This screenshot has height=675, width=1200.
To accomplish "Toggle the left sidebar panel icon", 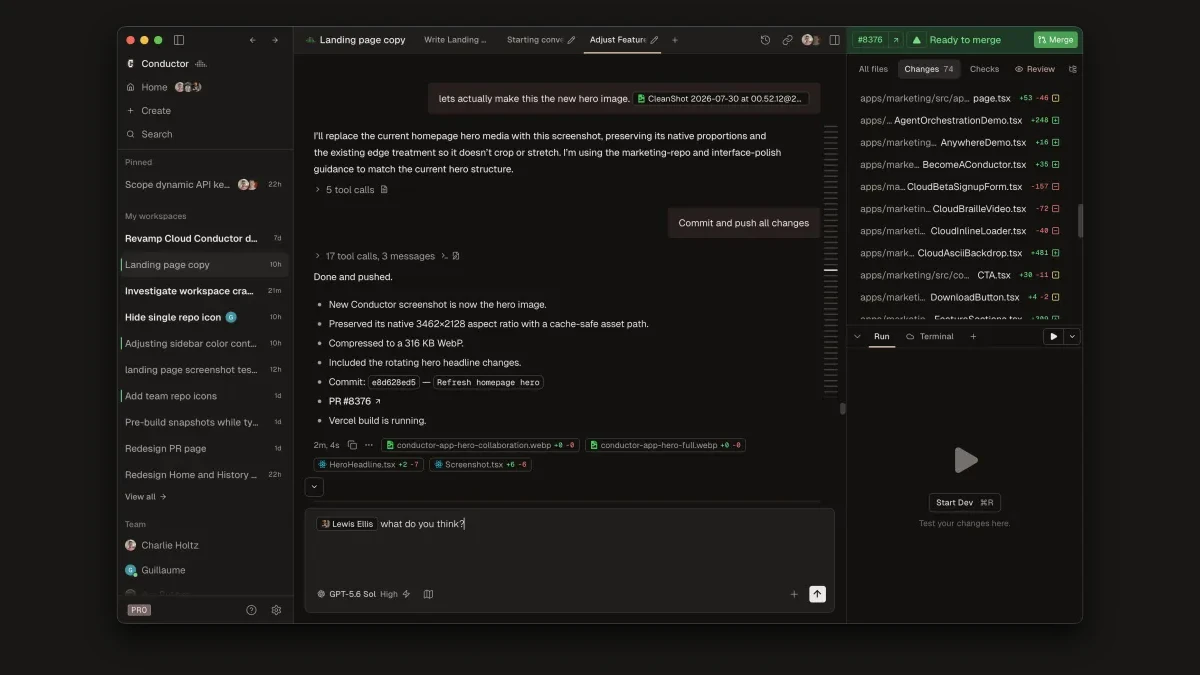I will coord(179,40).
